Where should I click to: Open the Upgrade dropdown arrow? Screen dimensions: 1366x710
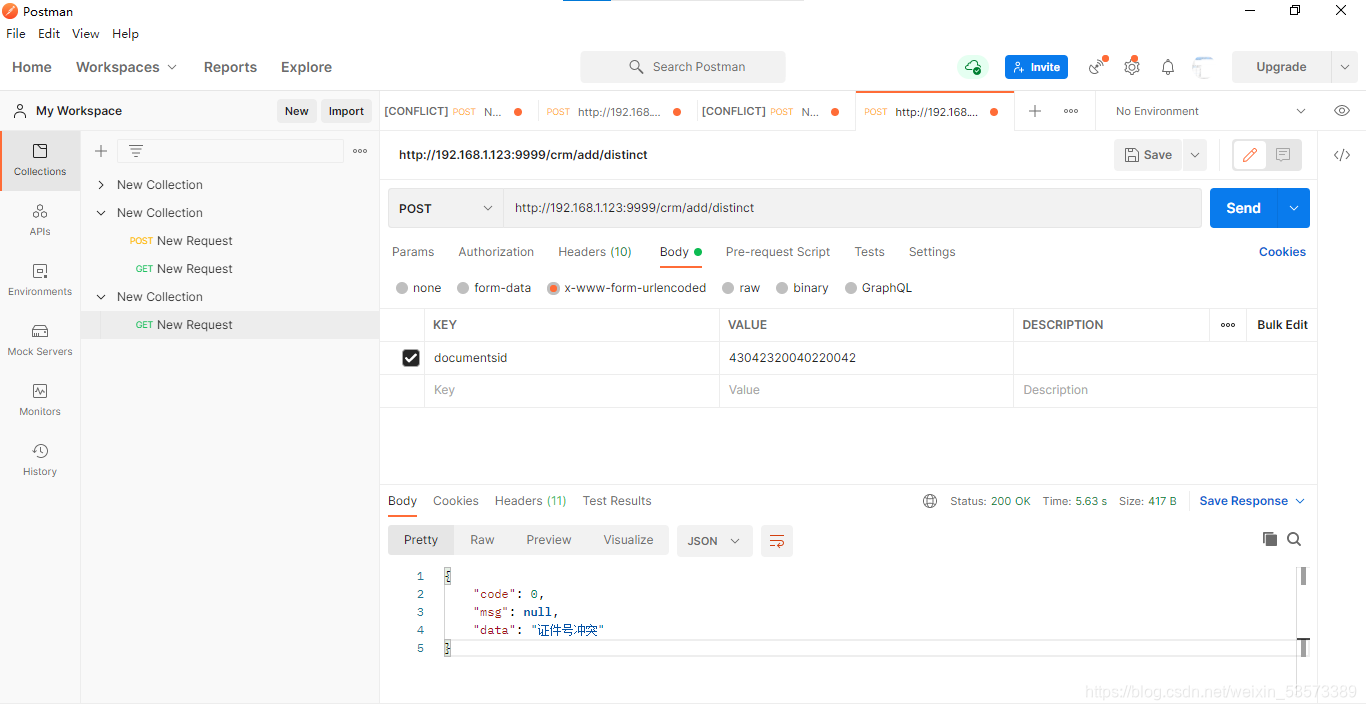(1344, 67)
